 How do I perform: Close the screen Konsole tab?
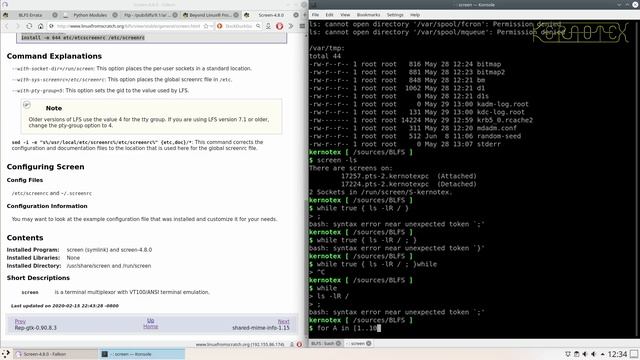[369, 344]
